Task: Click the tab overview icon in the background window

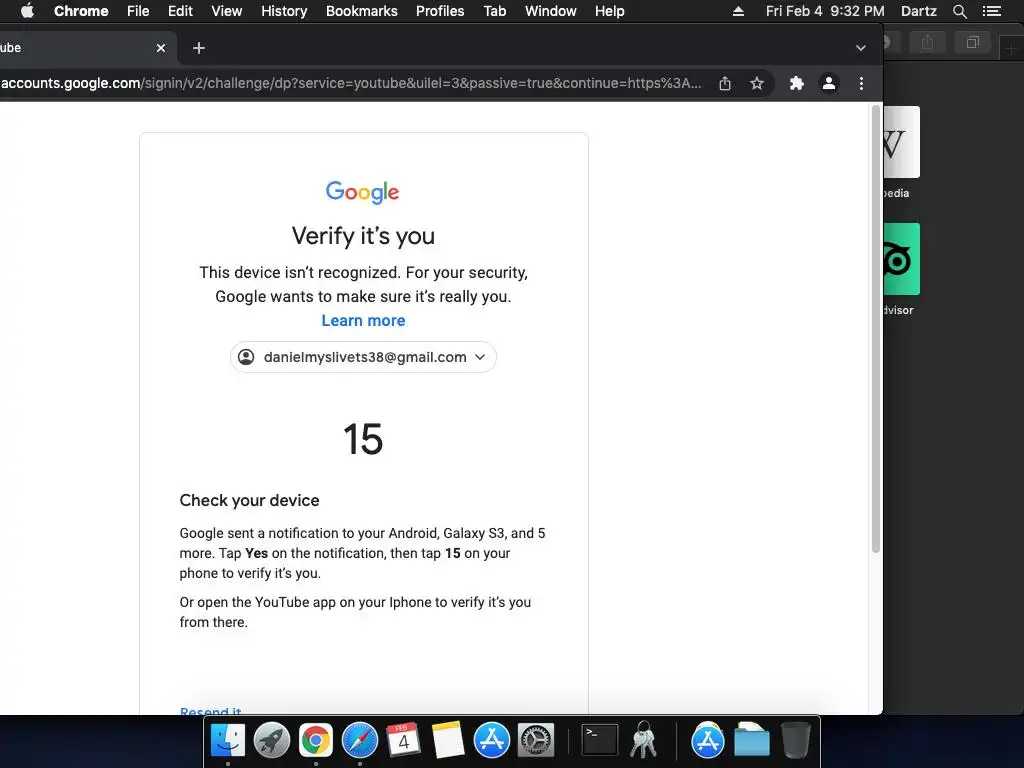Action: (x=972, y=43)
